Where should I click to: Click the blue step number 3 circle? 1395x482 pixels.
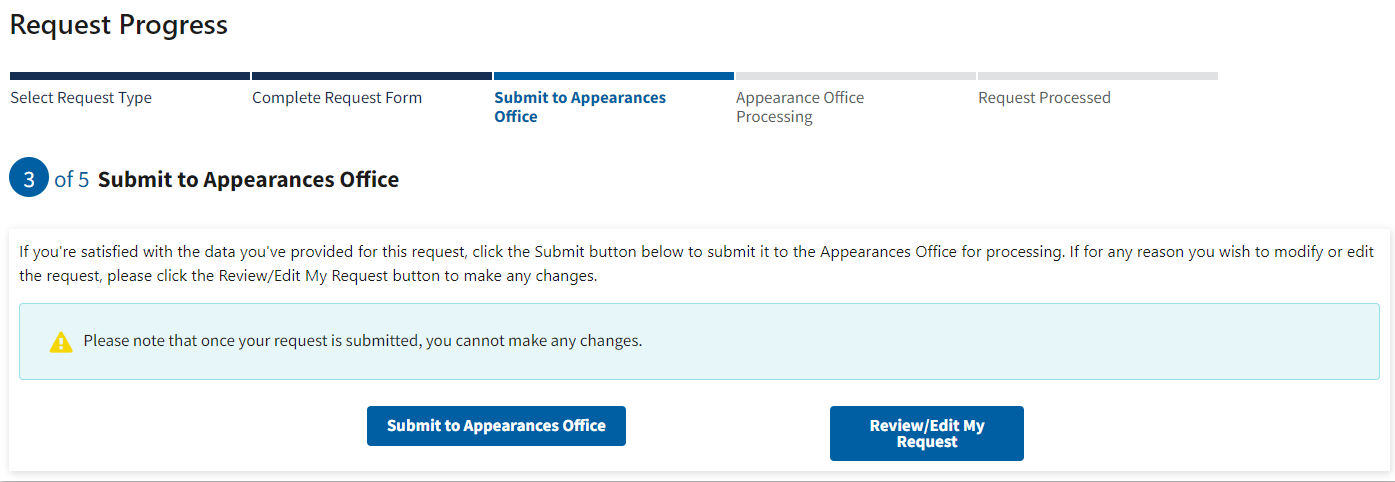tap(29, 179)
